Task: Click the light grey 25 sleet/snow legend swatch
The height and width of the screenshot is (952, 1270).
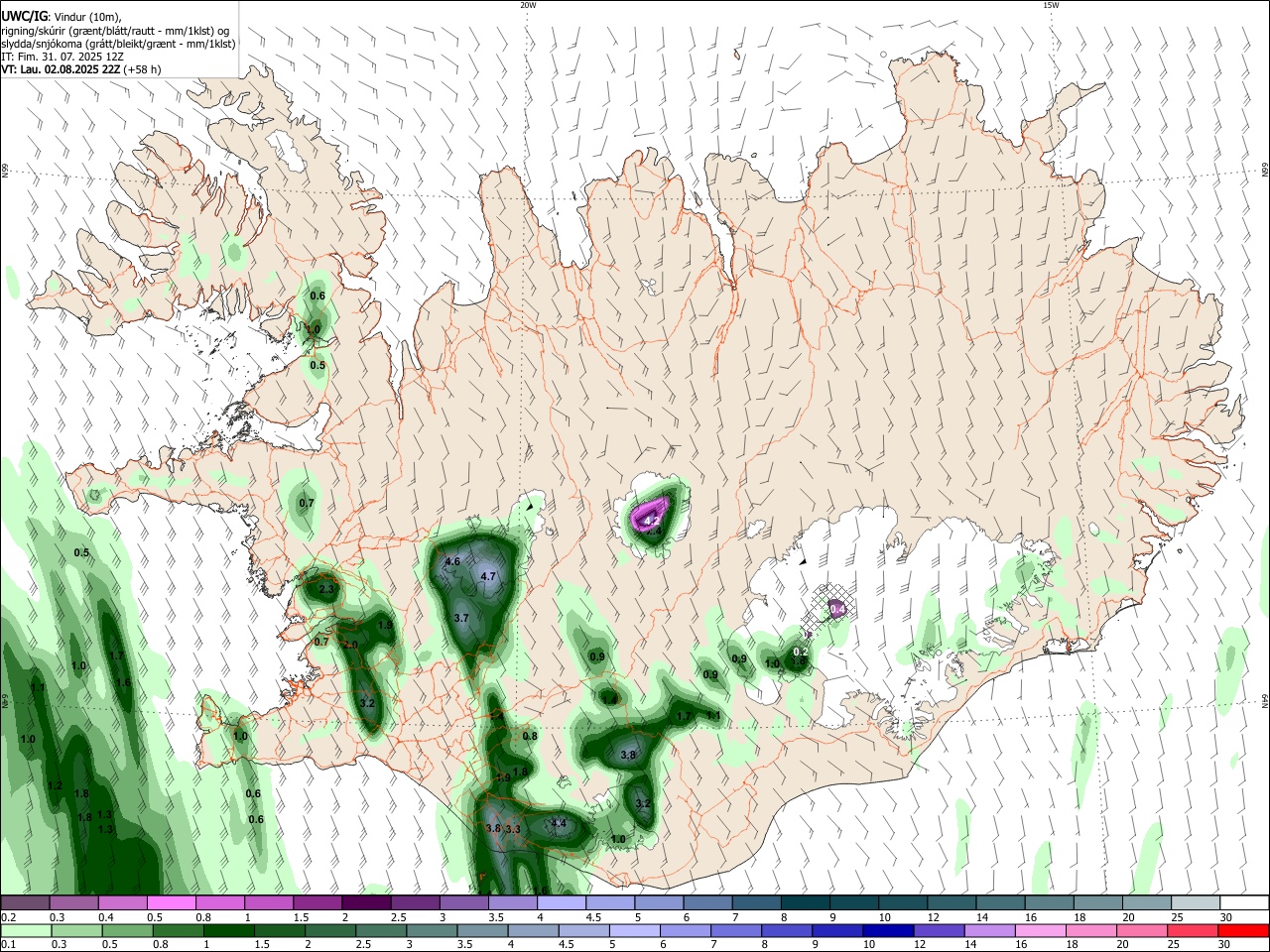Action: [1196, 903]
